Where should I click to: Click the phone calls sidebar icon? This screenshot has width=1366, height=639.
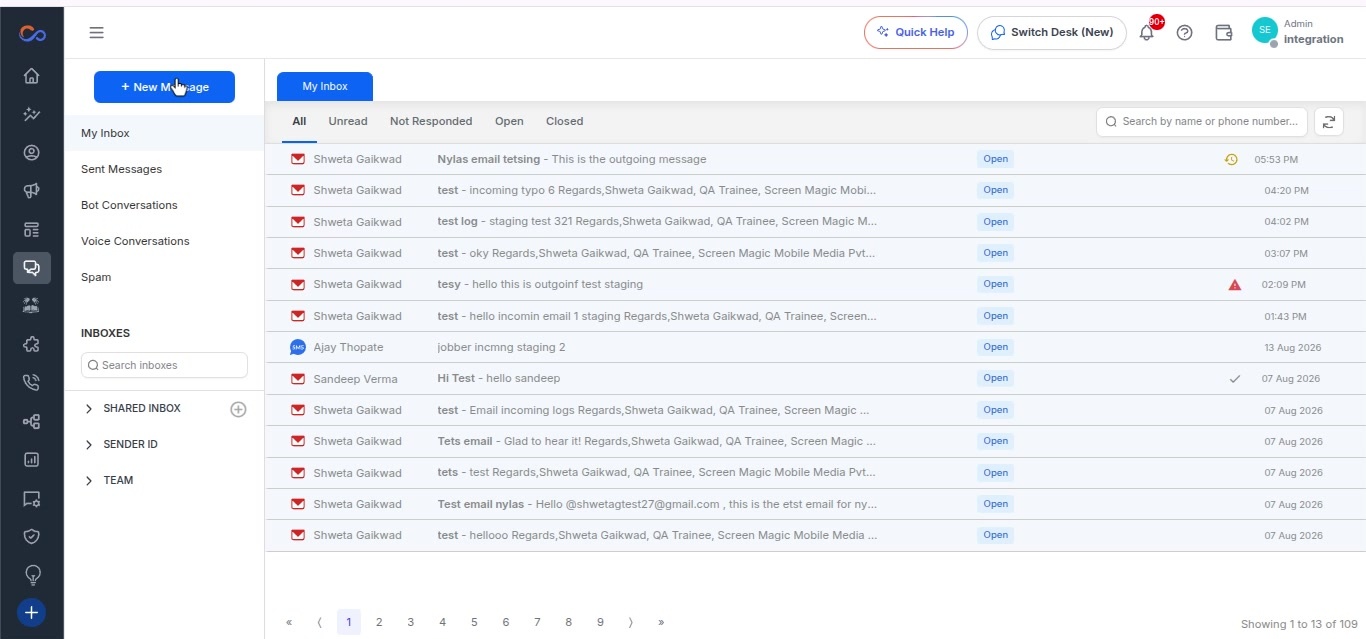point(31,382)
